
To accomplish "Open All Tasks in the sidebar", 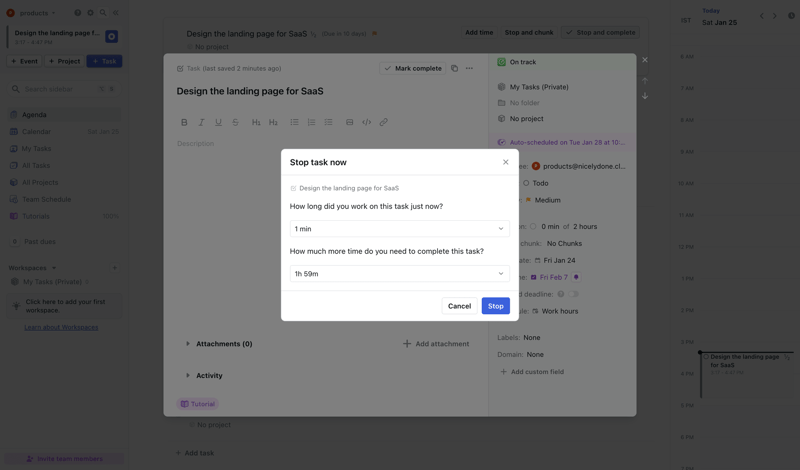I will (64, 165).
